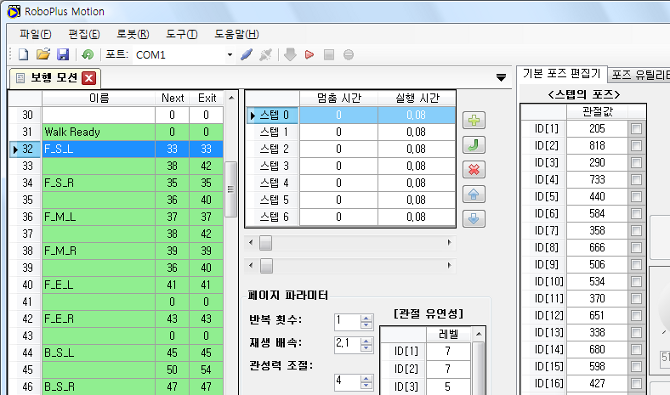Click the step list horizontal scrollbar thumb
Viewport: 670px width, 395px height.
(x=265, y=243)
